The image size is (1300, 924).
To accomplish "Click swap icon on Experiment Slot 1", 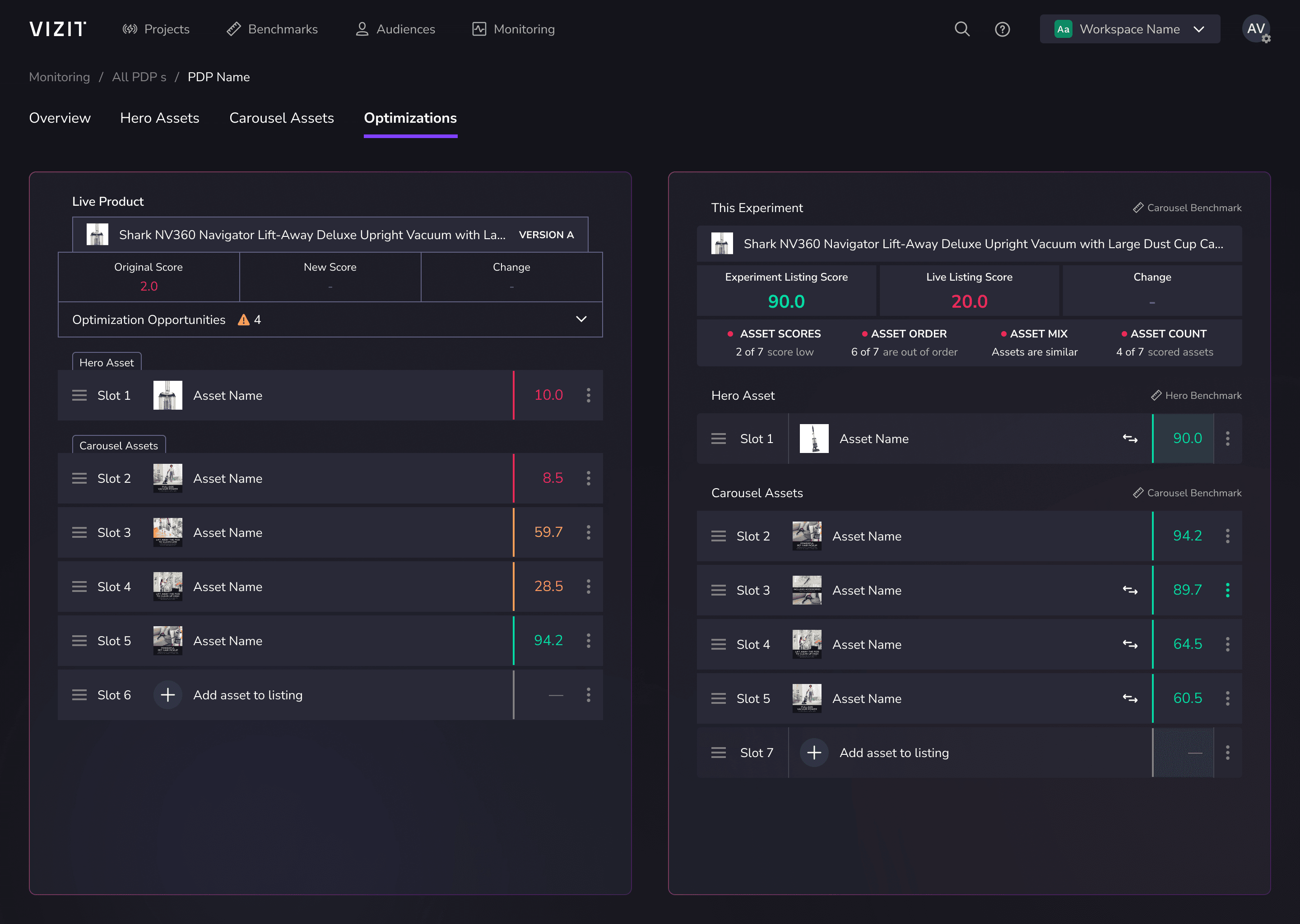I will (1130, 439).
